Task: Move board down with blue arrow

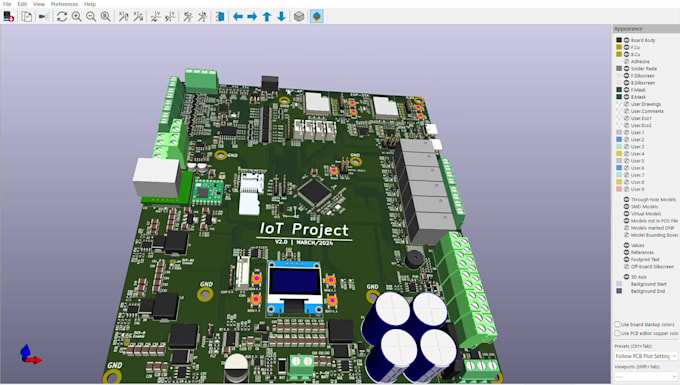Action: [x=281, y=16]
